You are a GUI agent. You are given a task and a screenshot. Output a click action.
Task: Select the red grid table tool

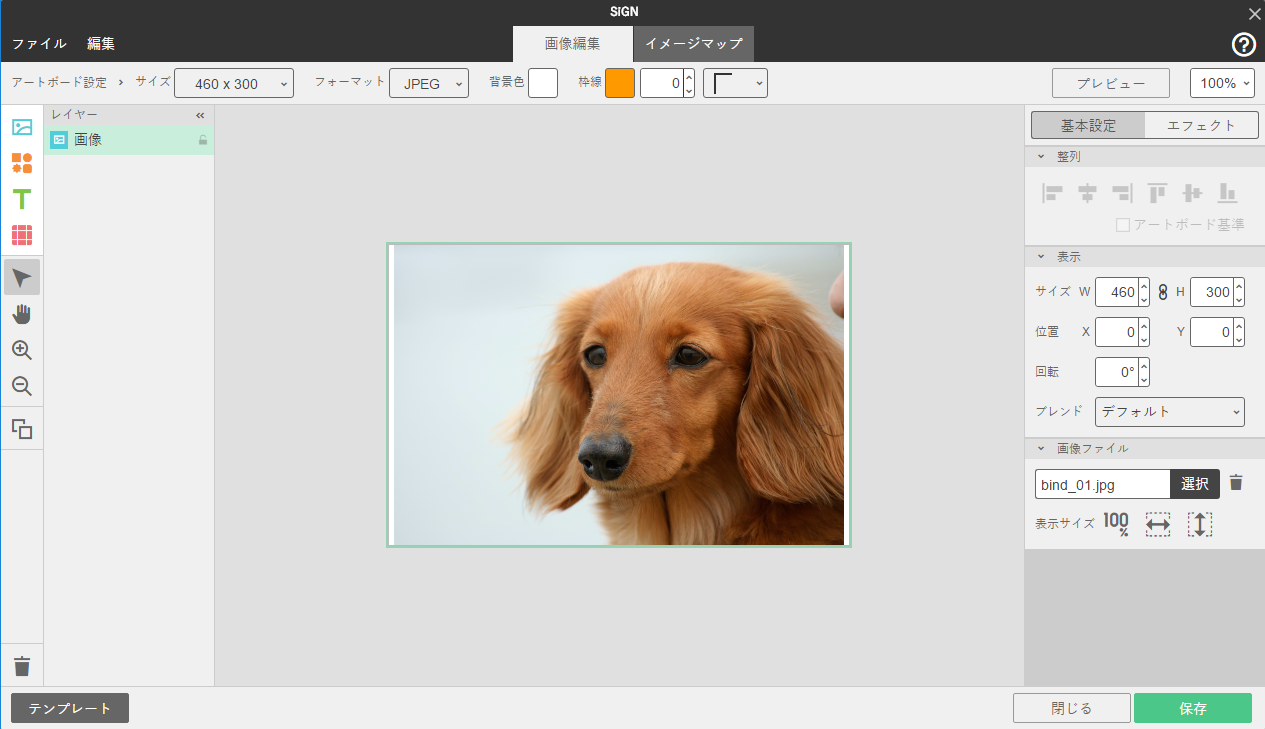[22, 235]
